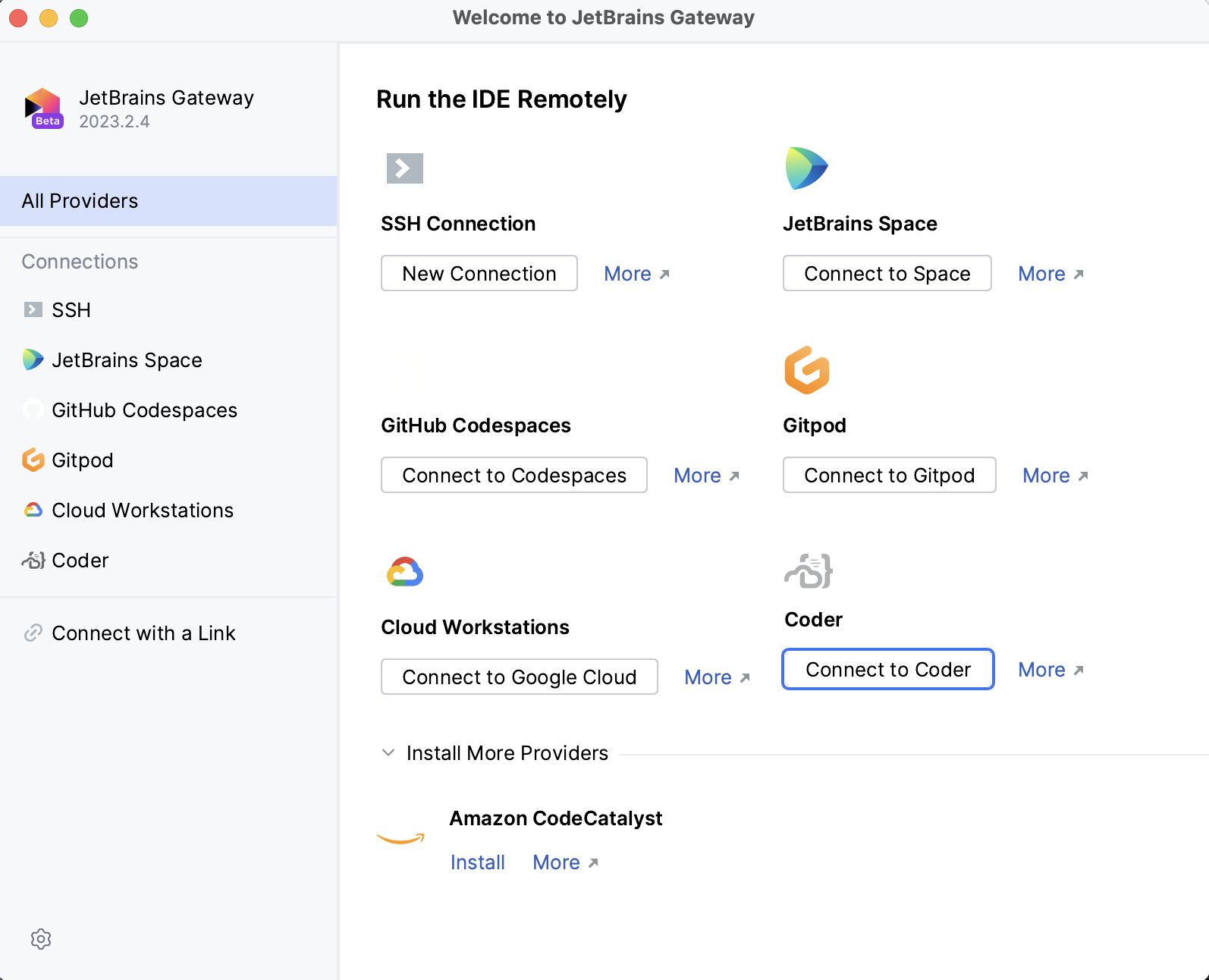This screenshot has width=1209, height=980.
Task: Click Connect to Google Cloud button
Action: [x=519, y=677]
